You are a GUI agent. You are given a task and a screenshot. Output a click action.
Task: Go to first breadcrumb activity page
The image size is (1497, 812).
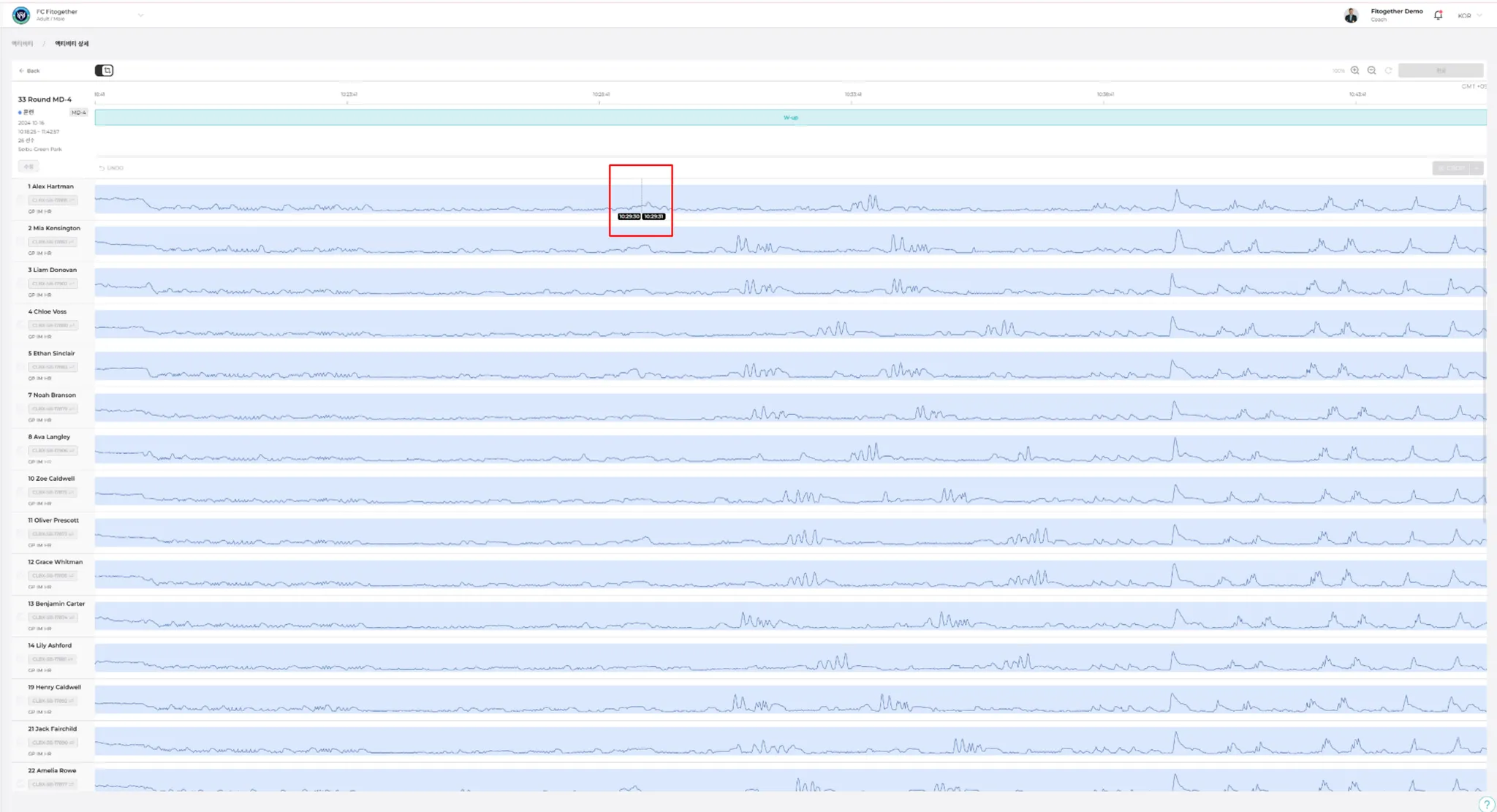pyautogui.click(x=22, y=44)
